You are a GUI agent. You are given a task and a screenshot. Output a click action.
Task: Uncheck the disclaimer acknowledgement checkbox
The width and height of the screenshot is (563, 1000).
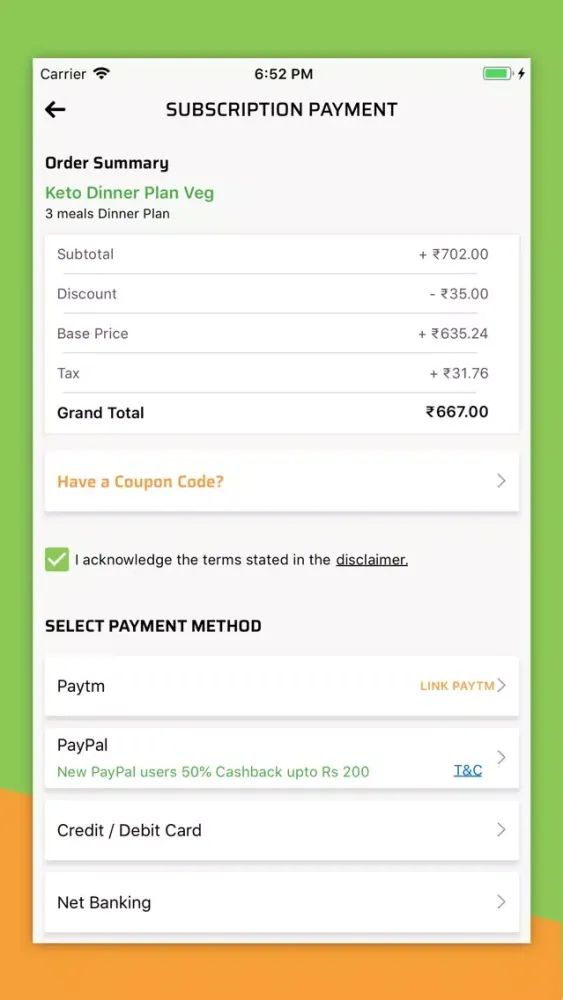tap(57, 559)
